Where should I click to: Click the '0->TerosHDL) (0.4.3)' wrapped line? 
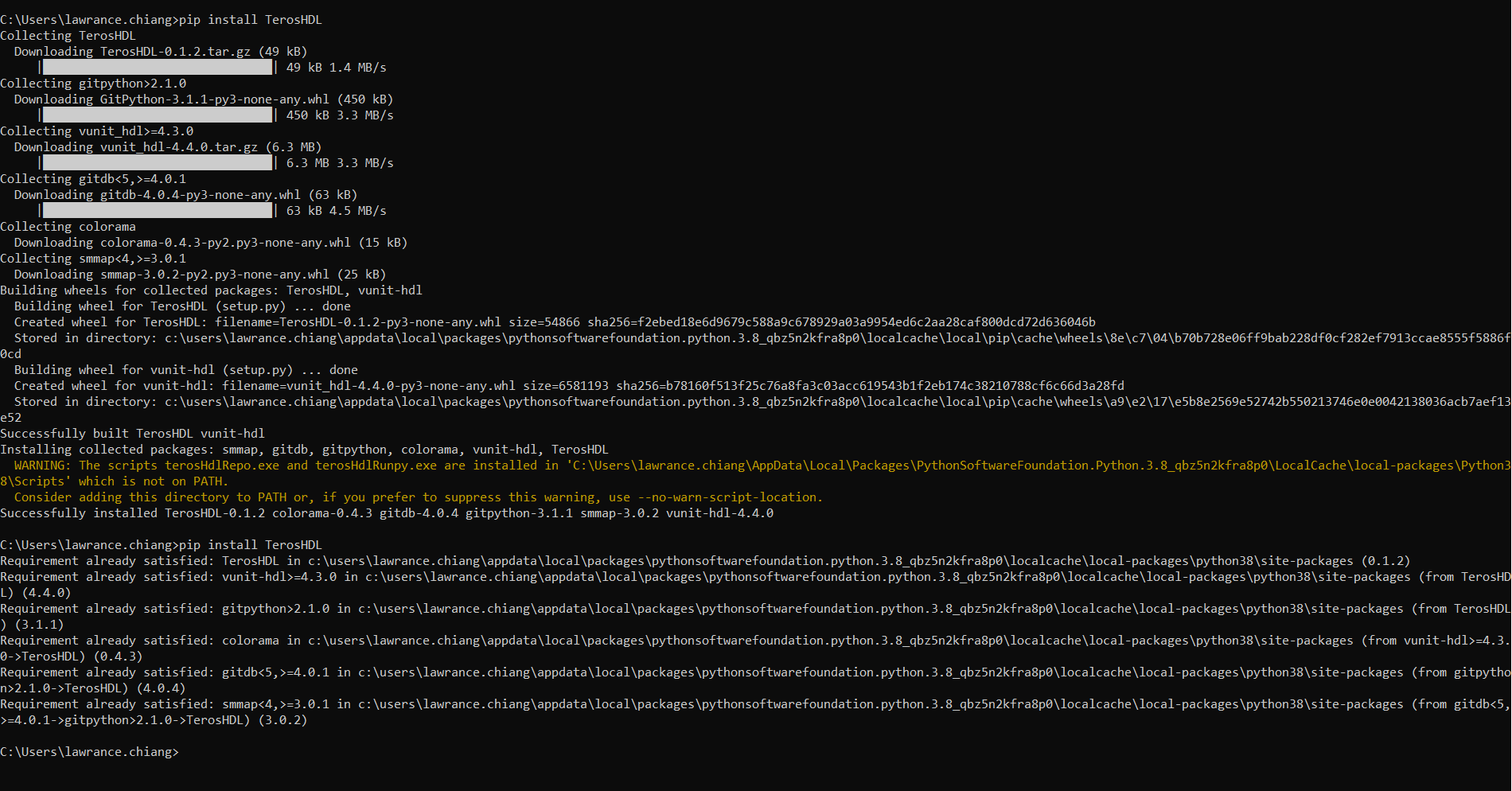tap(72, 657)
